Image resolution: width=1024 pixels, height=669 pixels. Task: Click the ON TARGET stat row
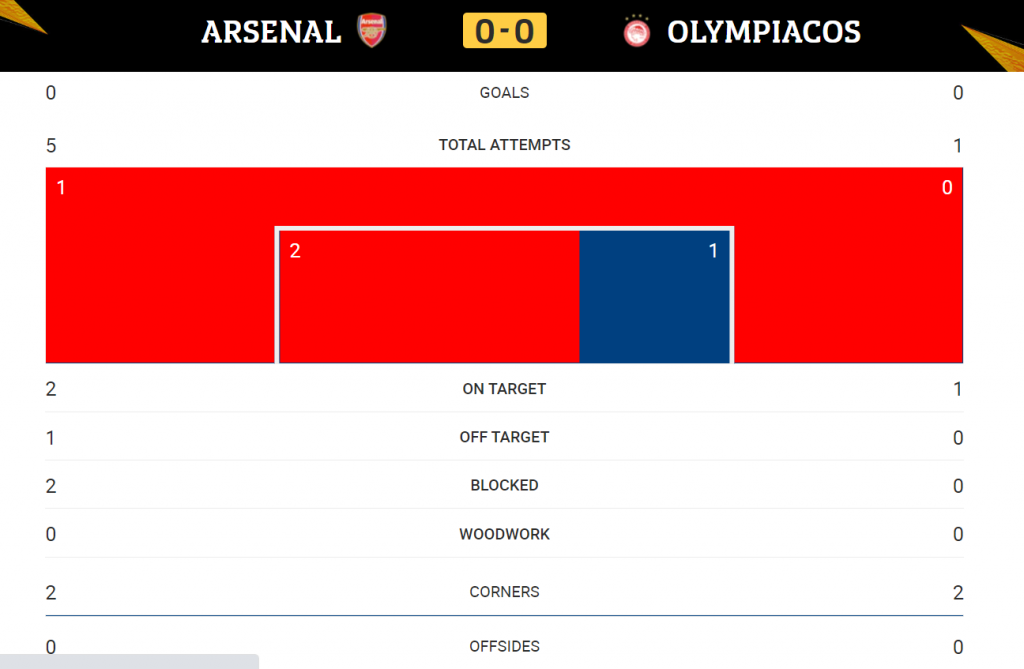click(x=504, y=389)
